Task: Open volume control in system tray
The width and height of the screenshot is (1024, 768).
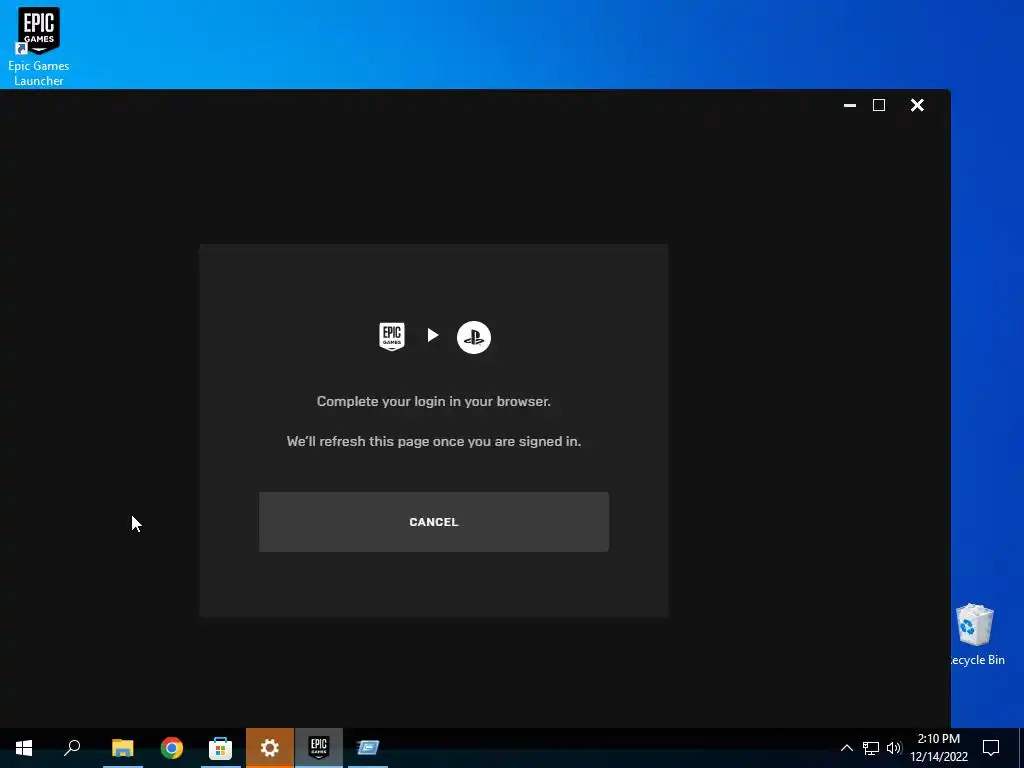Action: tap(894, 748)
